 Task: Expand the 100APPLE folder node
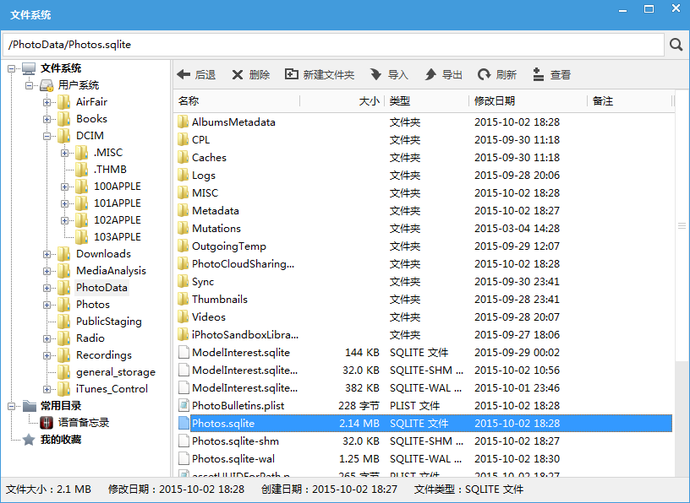click(x=64, y=187)
